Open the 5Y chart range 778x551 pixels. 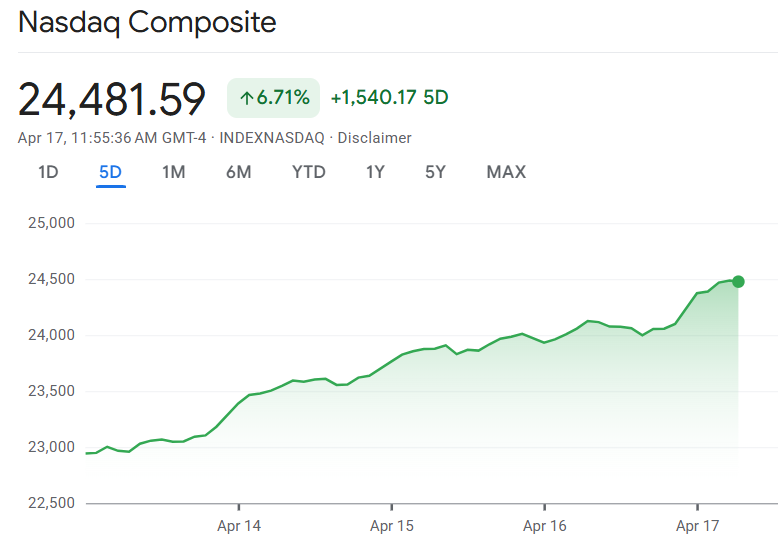coord(435,172)
